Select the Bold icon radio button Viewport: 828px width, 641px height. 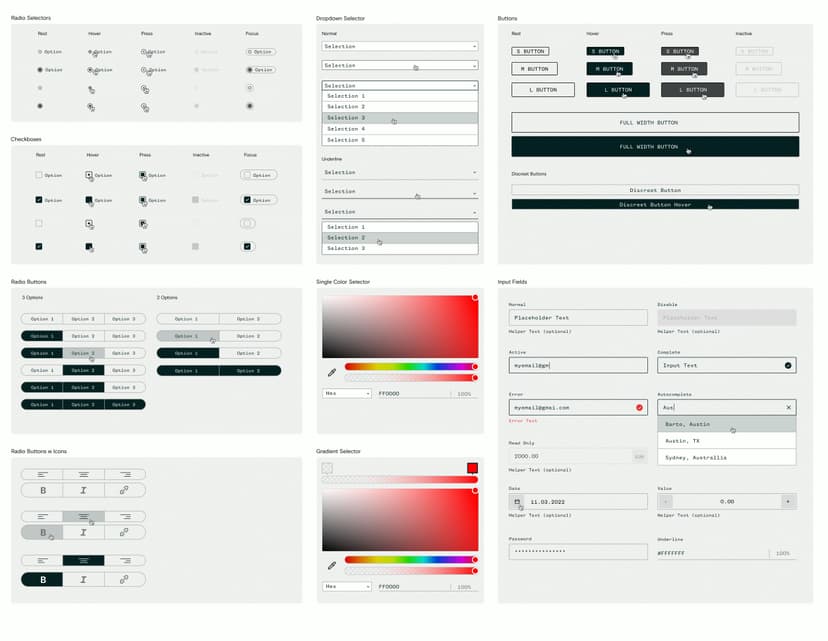[41, 490]
